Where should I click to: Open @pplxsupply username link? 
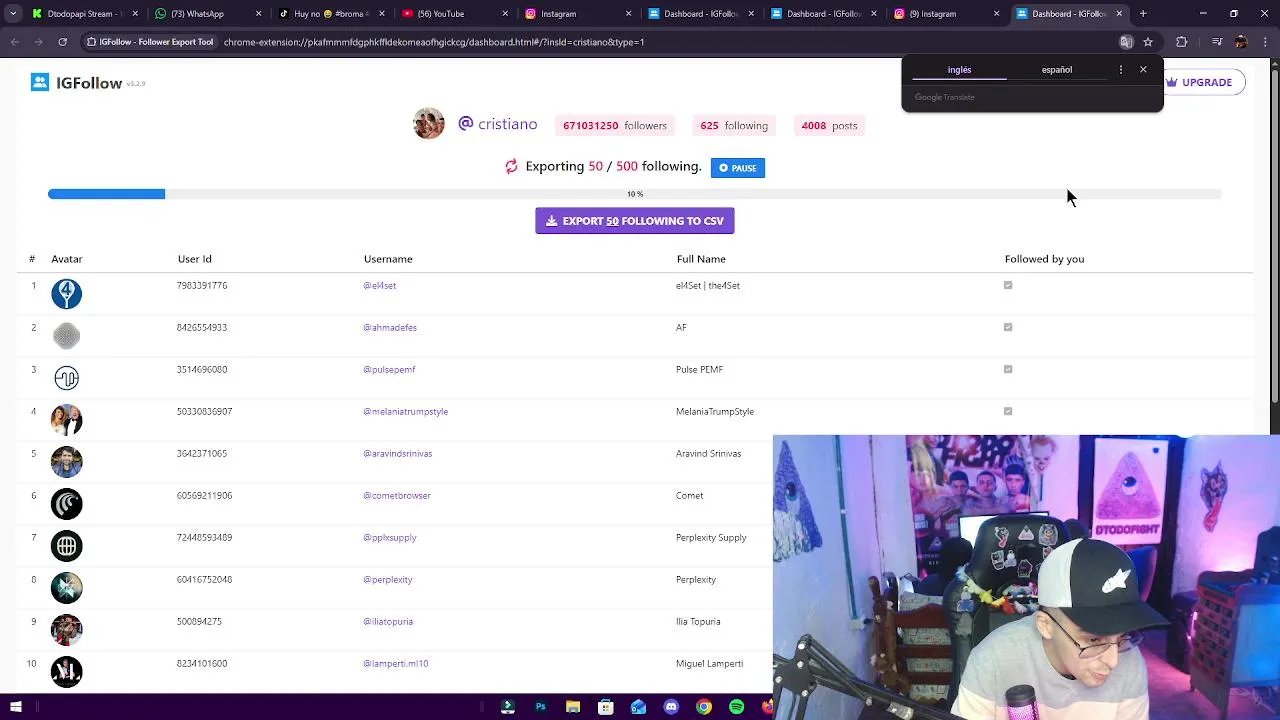(390, 537)
